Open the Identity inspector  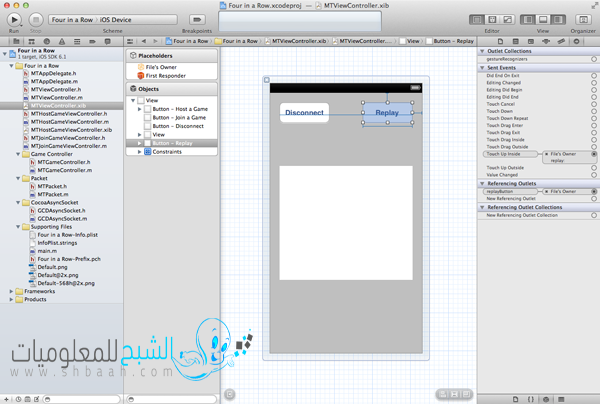point(531,41)
